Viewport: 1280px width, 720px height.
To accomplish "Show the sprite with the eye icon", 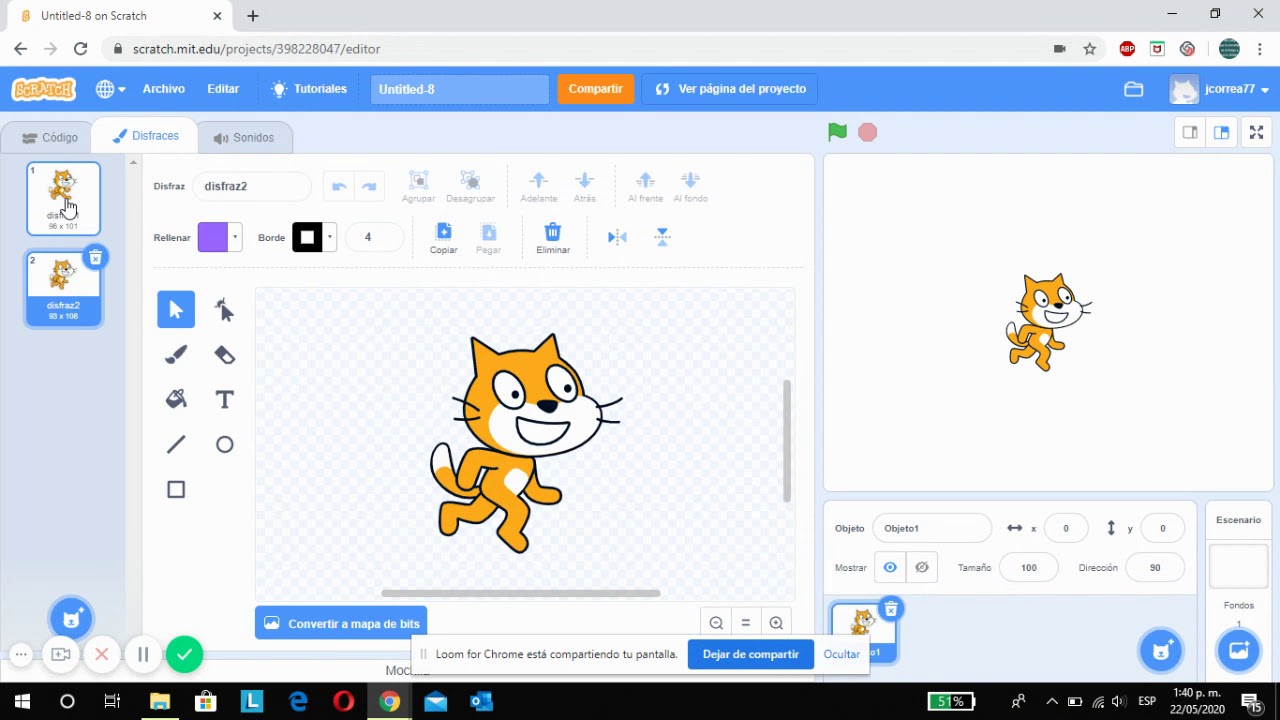I will click(889, 567).
